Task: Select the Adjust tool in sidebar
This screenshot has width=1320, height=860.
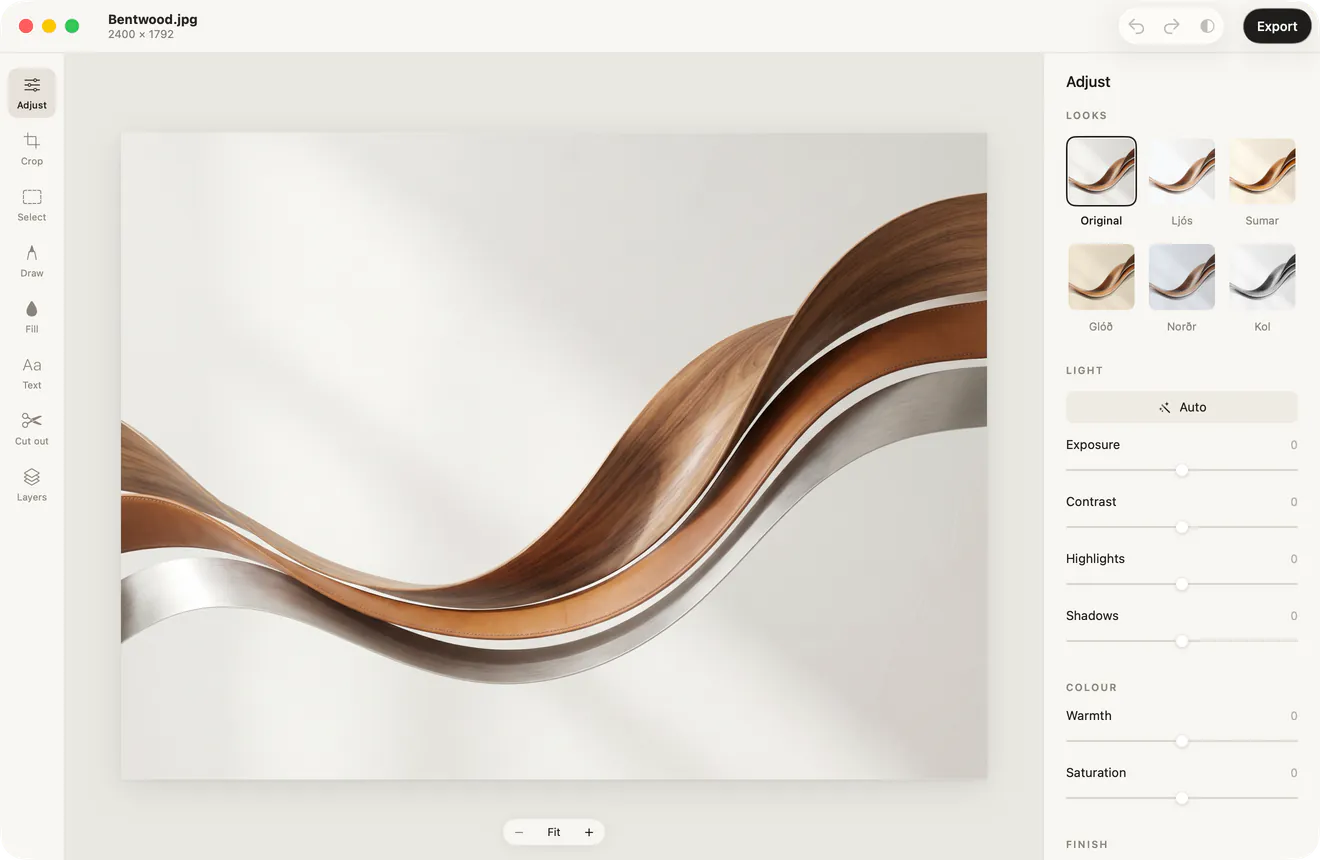Action: point(32,93)
